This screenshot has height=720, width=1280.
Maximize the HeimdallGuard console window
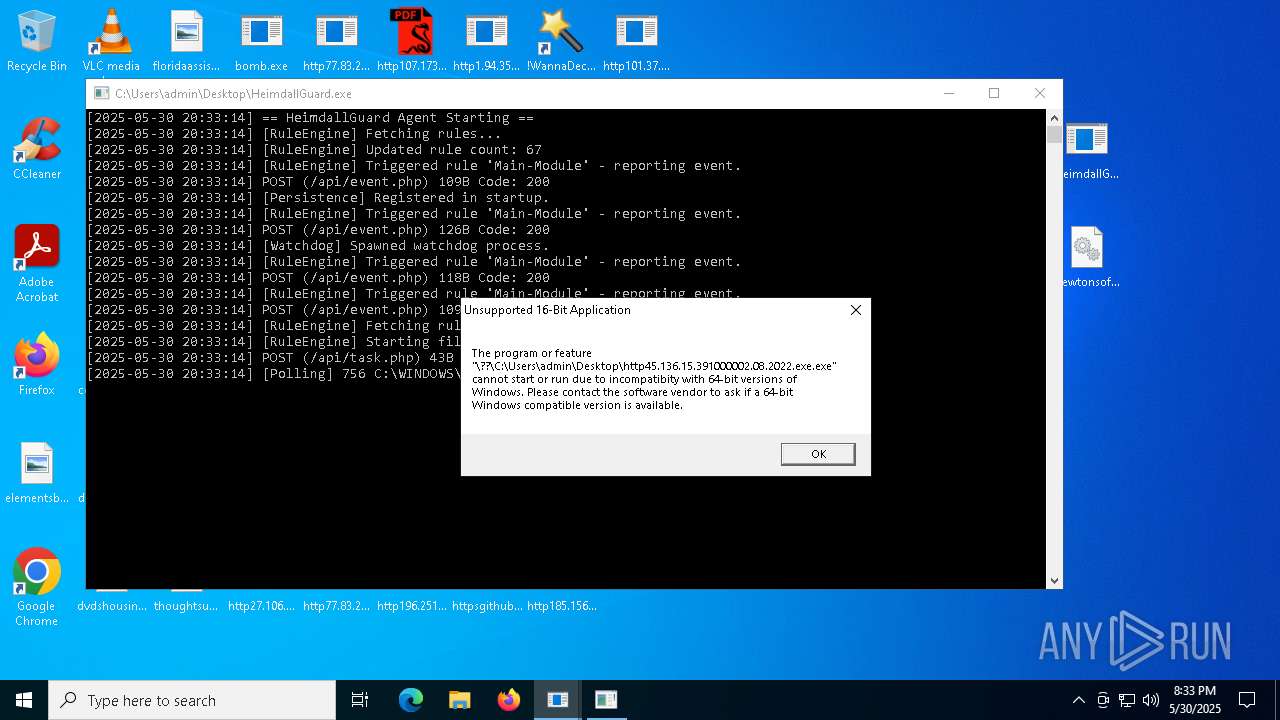coord(994,93)
